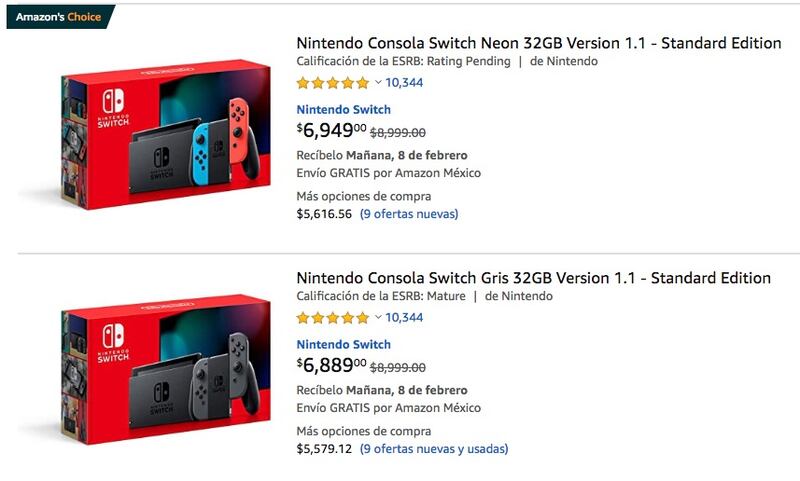800x481 pixels.
Task: Expand the Neon Switch rating dropdown arrow
Action: coord(378,83)
